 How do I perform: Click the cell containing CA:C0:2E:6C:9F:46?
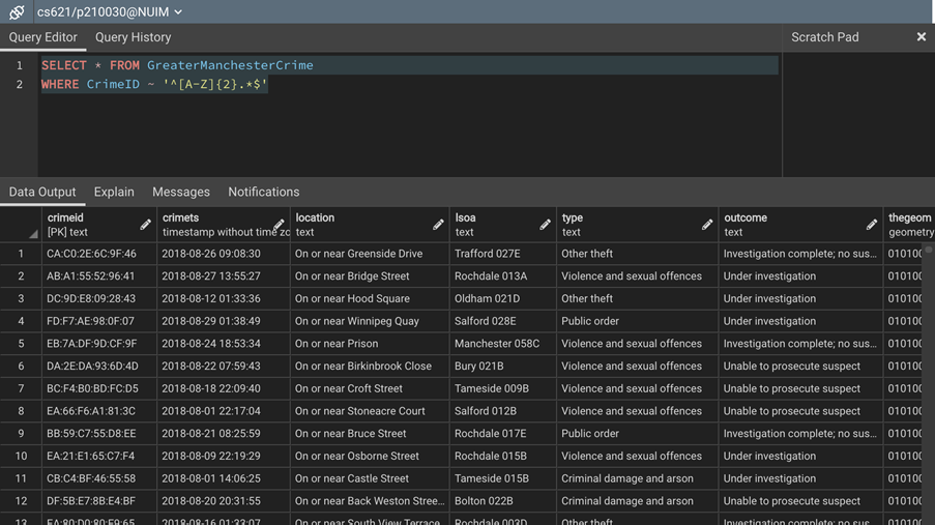pos(91,254)
